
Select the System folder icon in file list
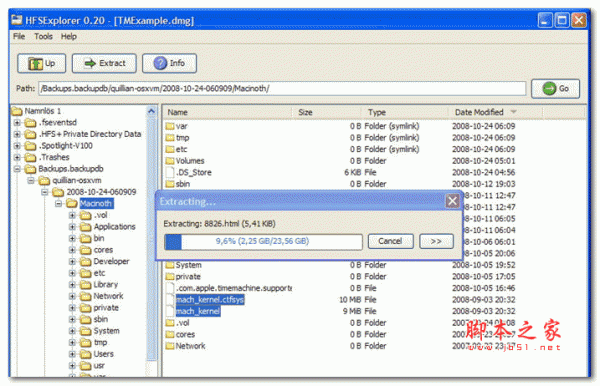[170, 265]
